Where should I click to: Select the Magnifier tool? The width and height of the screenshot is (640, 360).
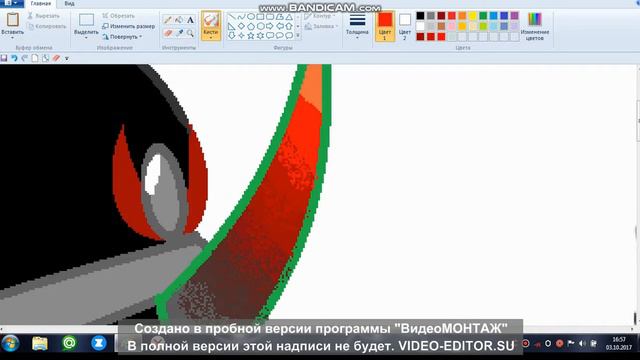[190, 33]
